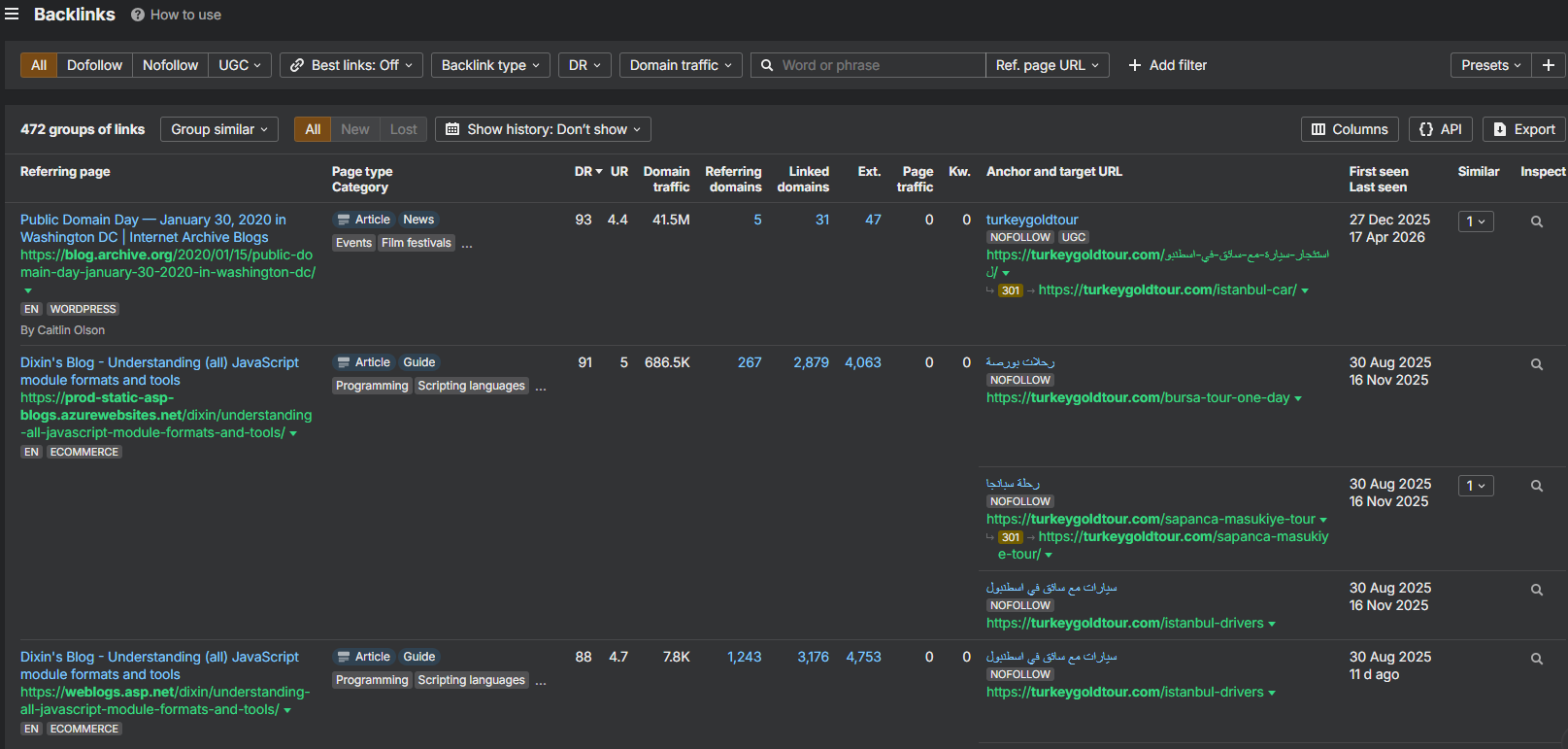The height and width of the screenshot is (749, 1568).
Task: Inspect the 16 Nov 2025 istanbul-drivers backlink
Action: point(1537,590)
